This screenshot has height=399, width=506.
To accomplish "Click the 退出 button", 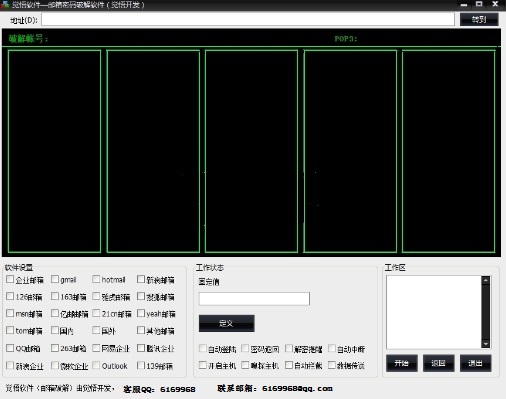I will click(475, 363).
